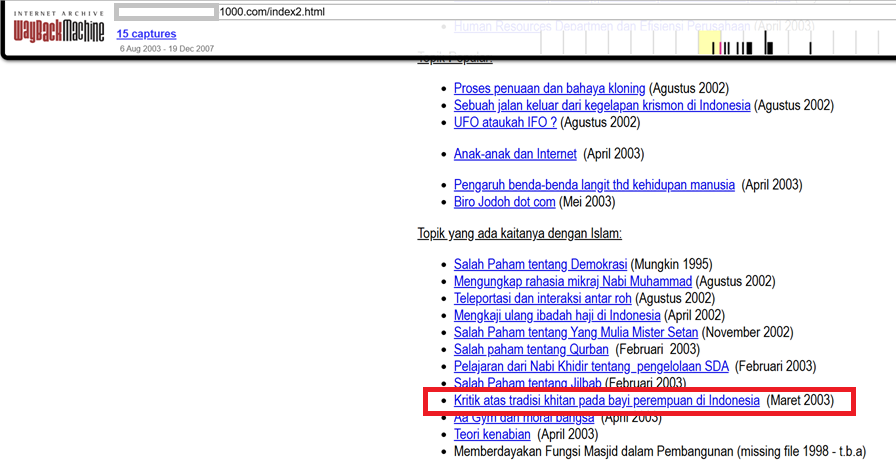
Task: Open 'Sebuah jalan keluar dari kegelapan krismon' link
Action: click(601, 105)
